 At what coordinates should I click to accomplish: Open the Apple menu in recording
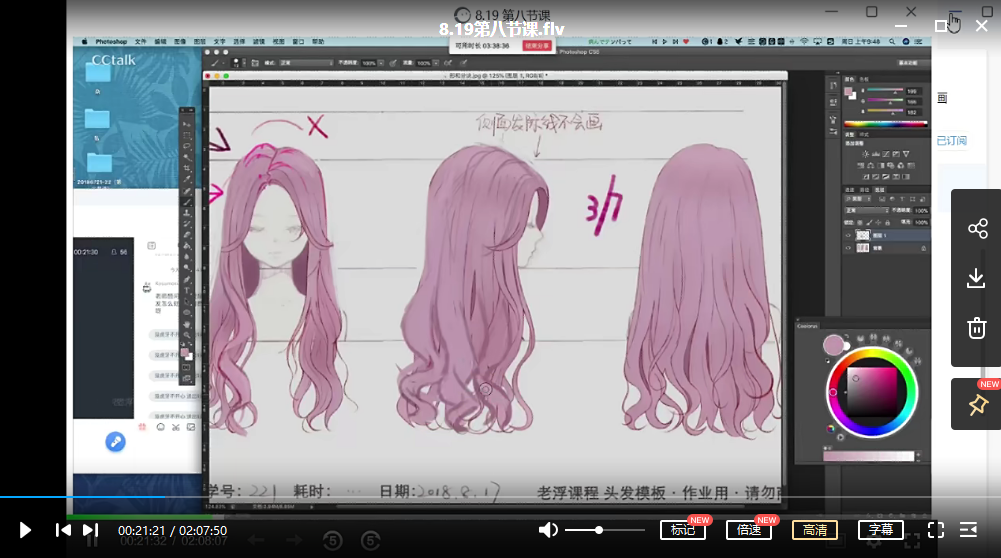pos(84,41)
